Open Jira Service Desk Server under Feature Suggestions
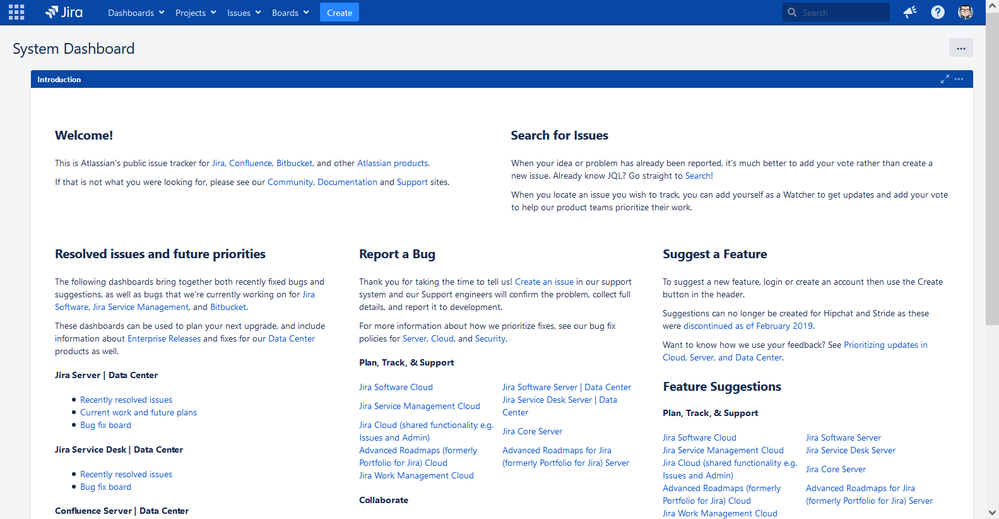The image size is (999, 519). pyautogui.click(x=850, y=450)
